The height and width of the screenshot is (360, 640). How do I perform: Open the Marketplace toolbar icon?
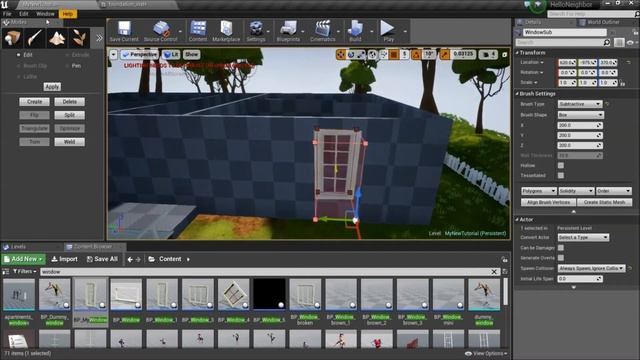click(x=226, y=31)
